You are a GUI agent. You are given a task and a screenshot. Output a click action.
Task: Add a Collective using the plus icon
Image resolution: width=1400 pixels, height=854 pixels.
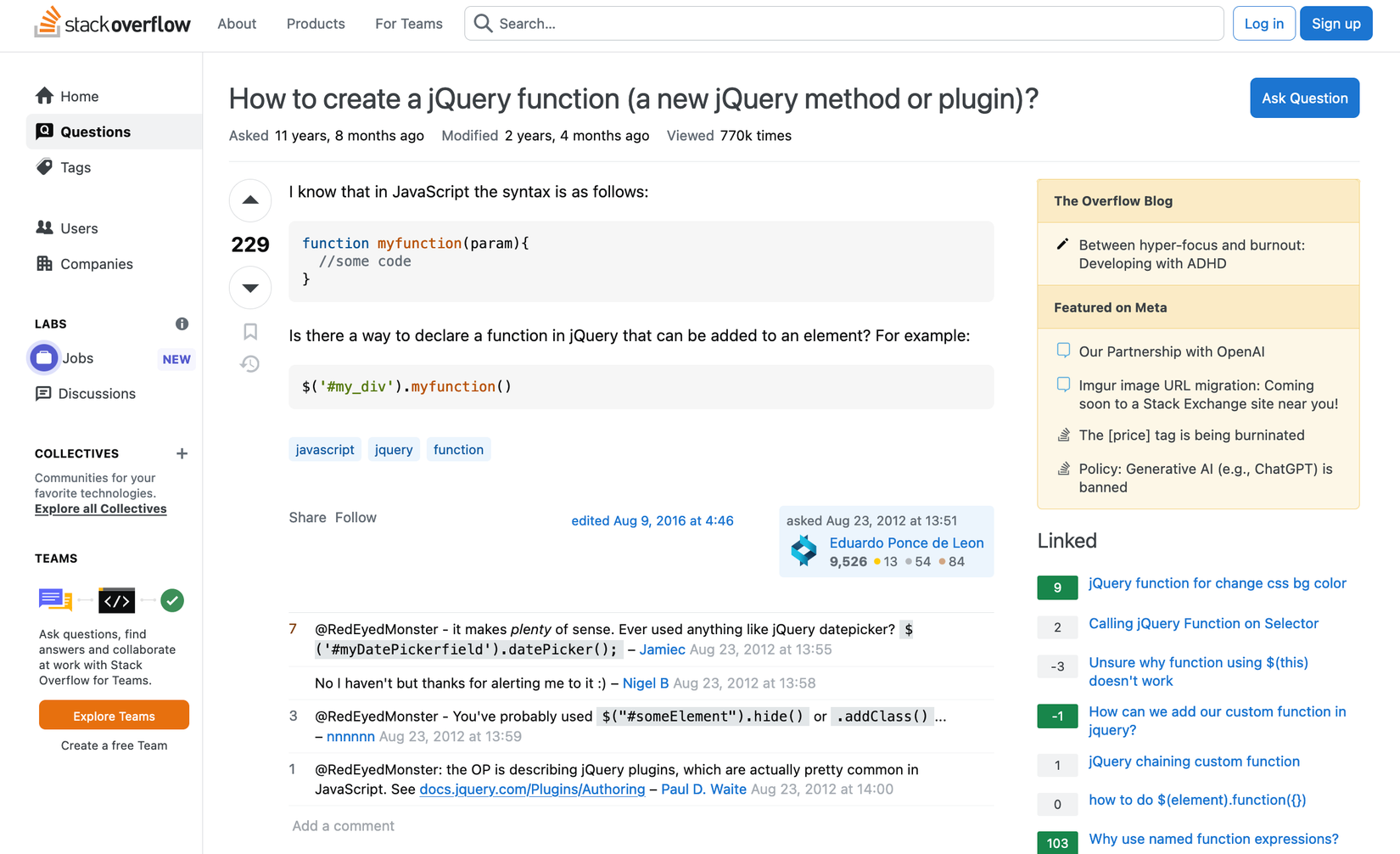[x=182, y=453]
